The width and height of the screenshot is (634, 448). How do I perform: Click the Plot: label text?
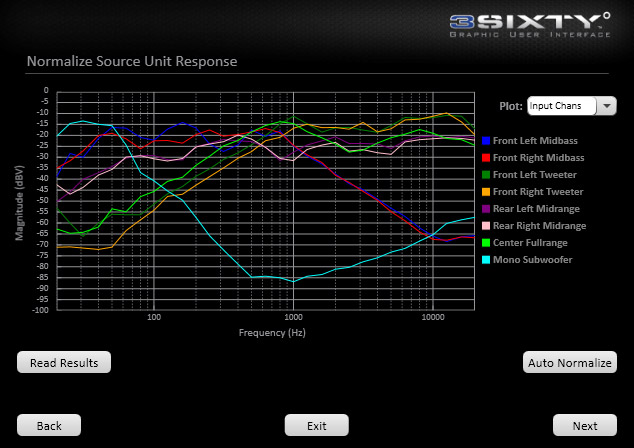pos(510,106)
